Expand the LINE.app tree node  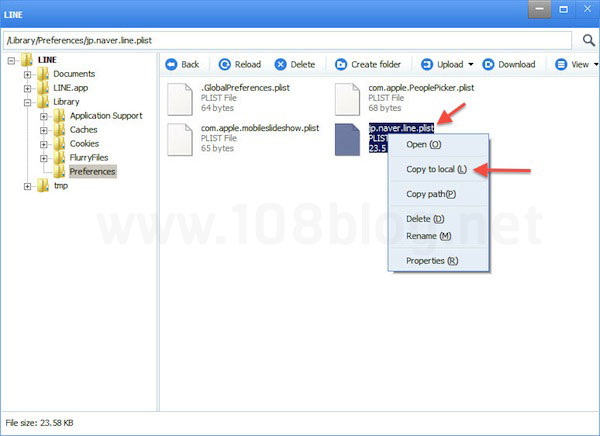[x=28, y=88]
